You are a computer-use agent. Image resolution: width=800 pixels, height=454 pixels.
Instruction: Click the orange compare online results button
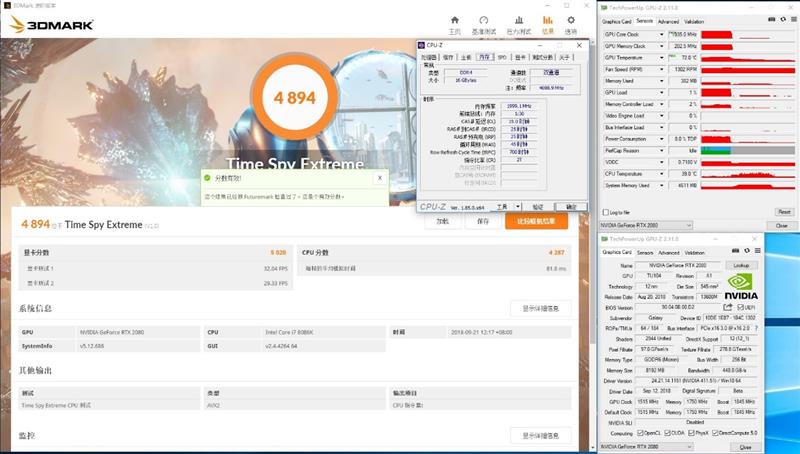pyautogui.click(x=536, y=221)
